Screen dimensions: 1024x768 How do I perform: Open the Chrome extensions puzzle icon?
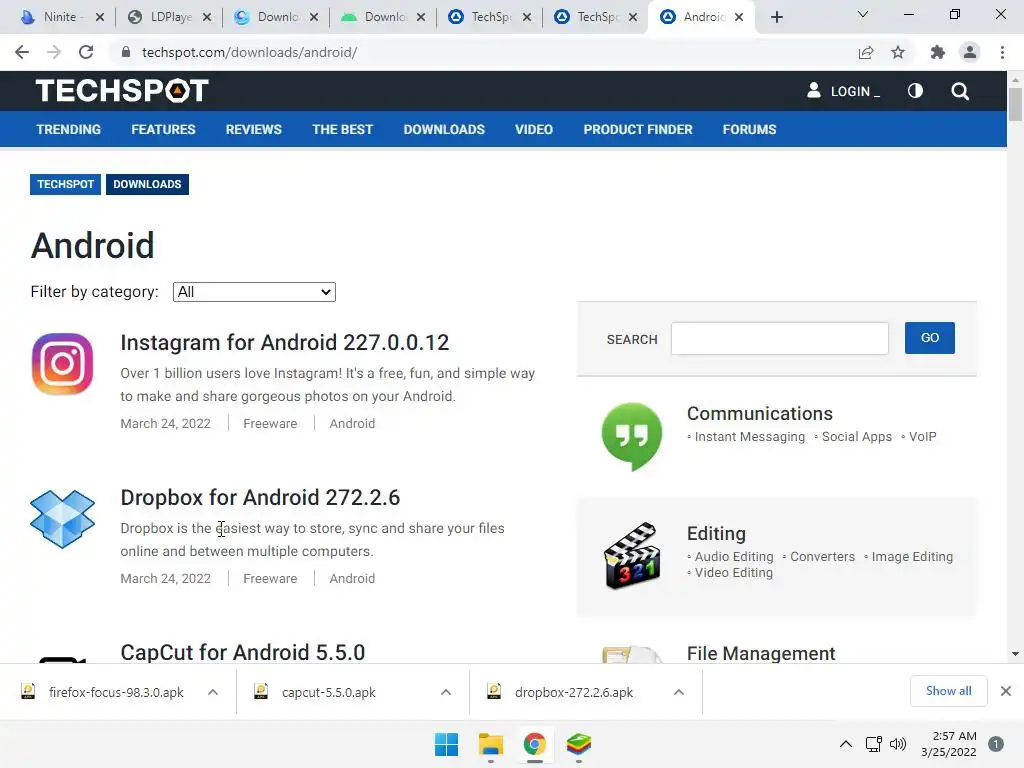click(x=938, y=52)
